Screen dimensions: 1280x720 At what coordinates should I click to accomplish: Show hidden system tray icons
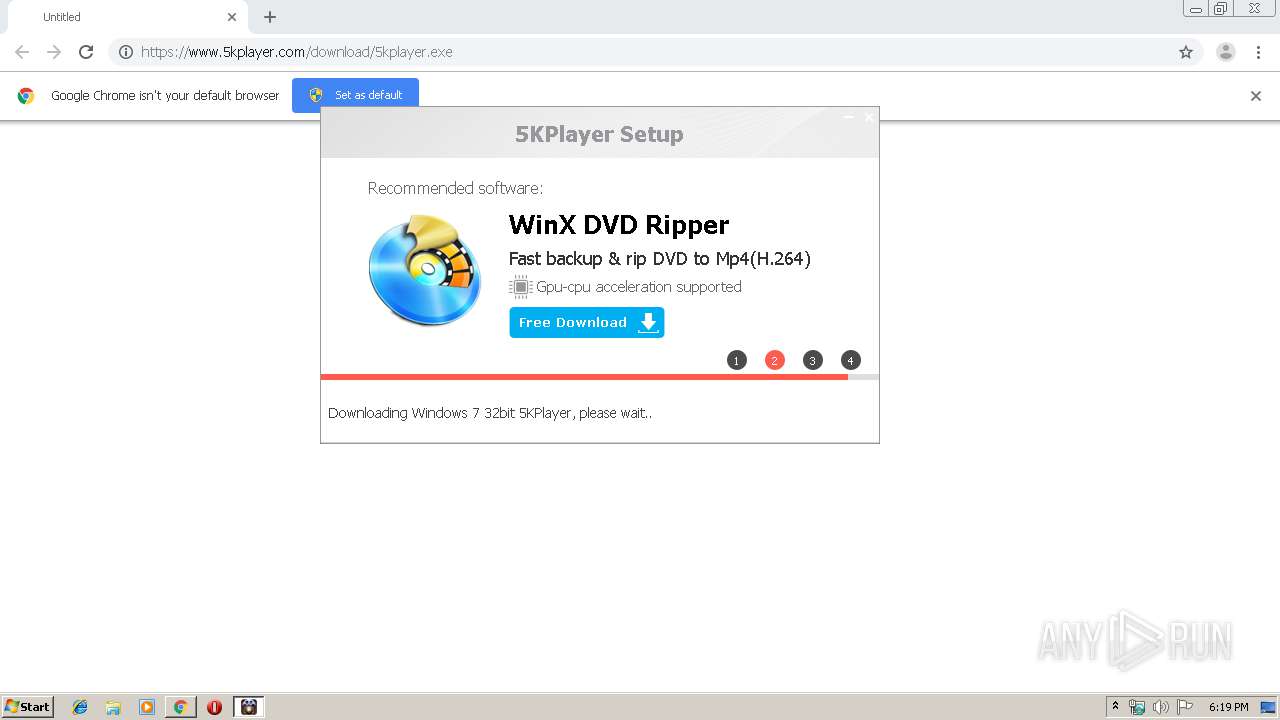click(1115, 707)
